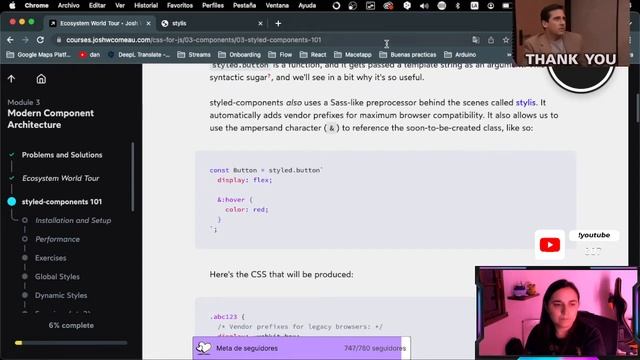Viewport: 640px width, 360px height.
Task: Click the Meta de seguidores goal bar
Action: (x=301, y=348)
